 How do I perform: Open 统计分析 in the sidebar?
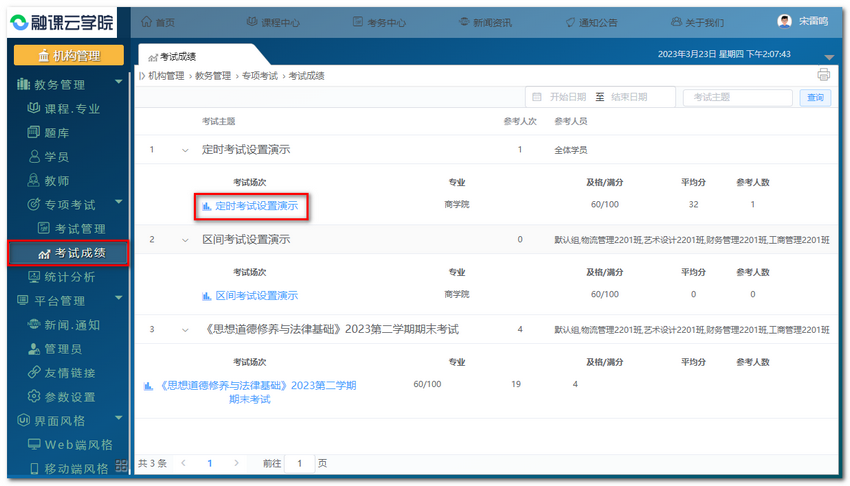pyautogui.click(x=69, y=277)
